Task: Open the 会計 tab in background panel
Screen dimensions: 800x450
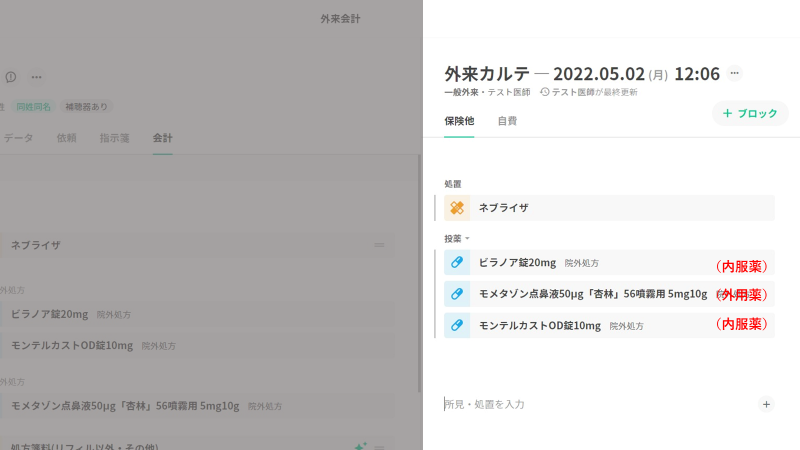Action: click(162, 138)
